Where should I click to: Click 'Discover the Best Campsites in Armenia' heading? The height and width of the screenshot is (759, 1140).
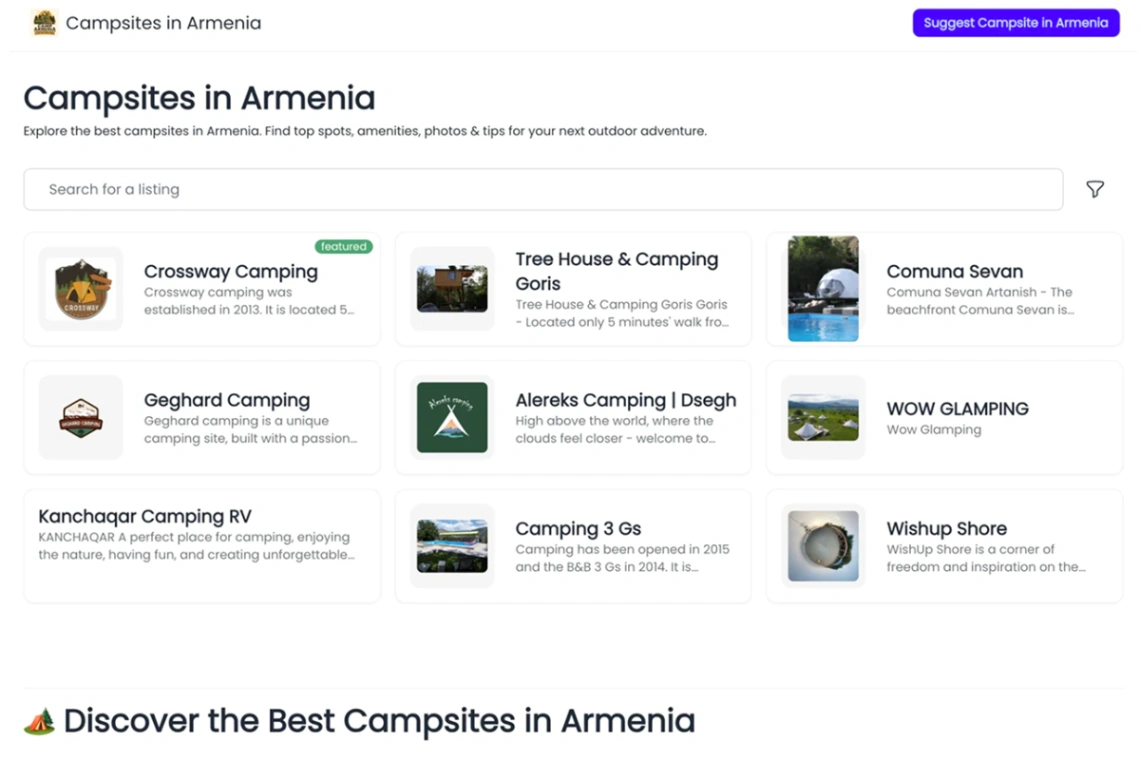(x=379, y=721)
